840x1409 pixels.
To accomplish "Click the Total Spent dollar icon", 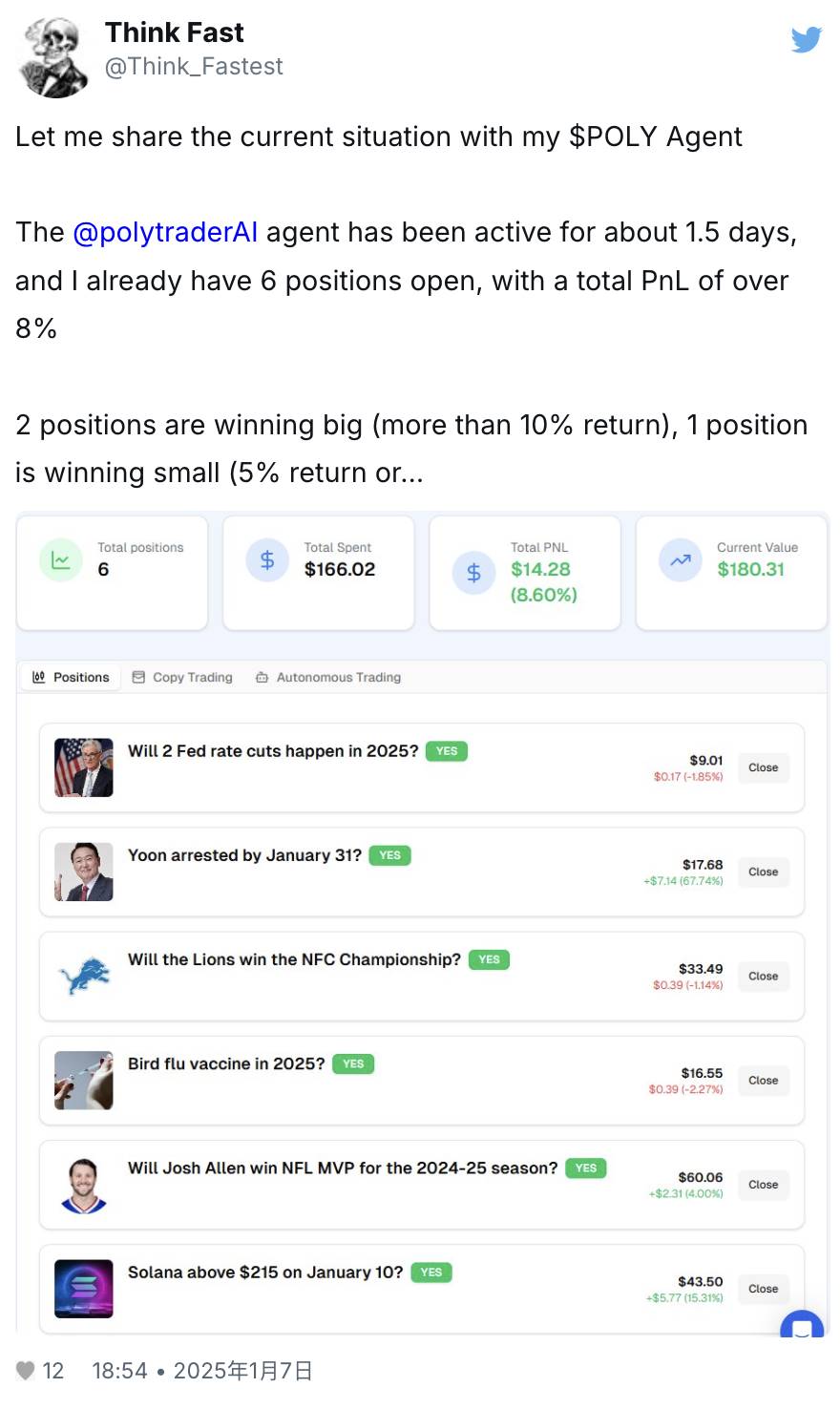I will [267, 560].
